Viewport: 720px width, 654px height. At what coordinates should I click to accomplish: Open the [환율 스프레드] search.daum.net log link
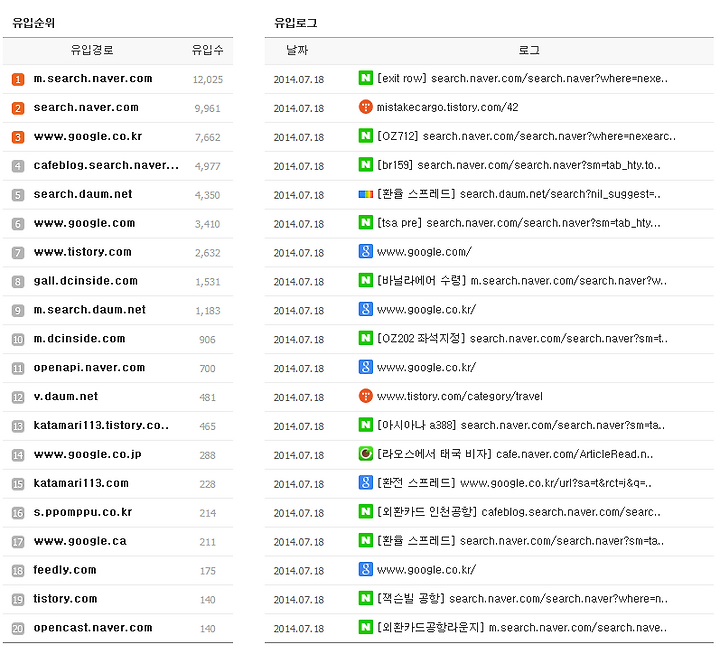point(518,194)
